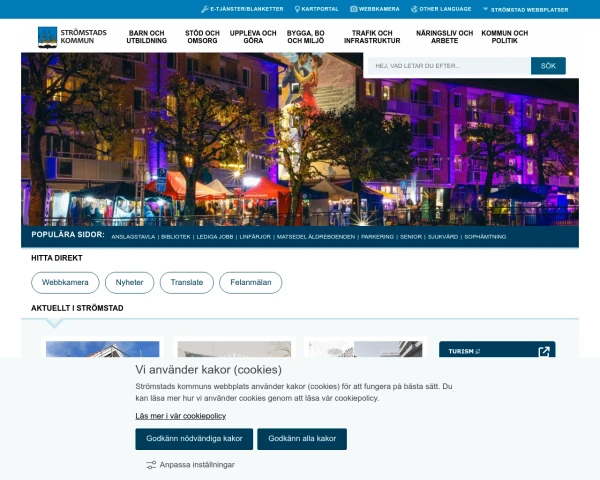This screenshot has width=600, height=480.
Task: Click the Felanmälan pill button
Action: [251, 282]
